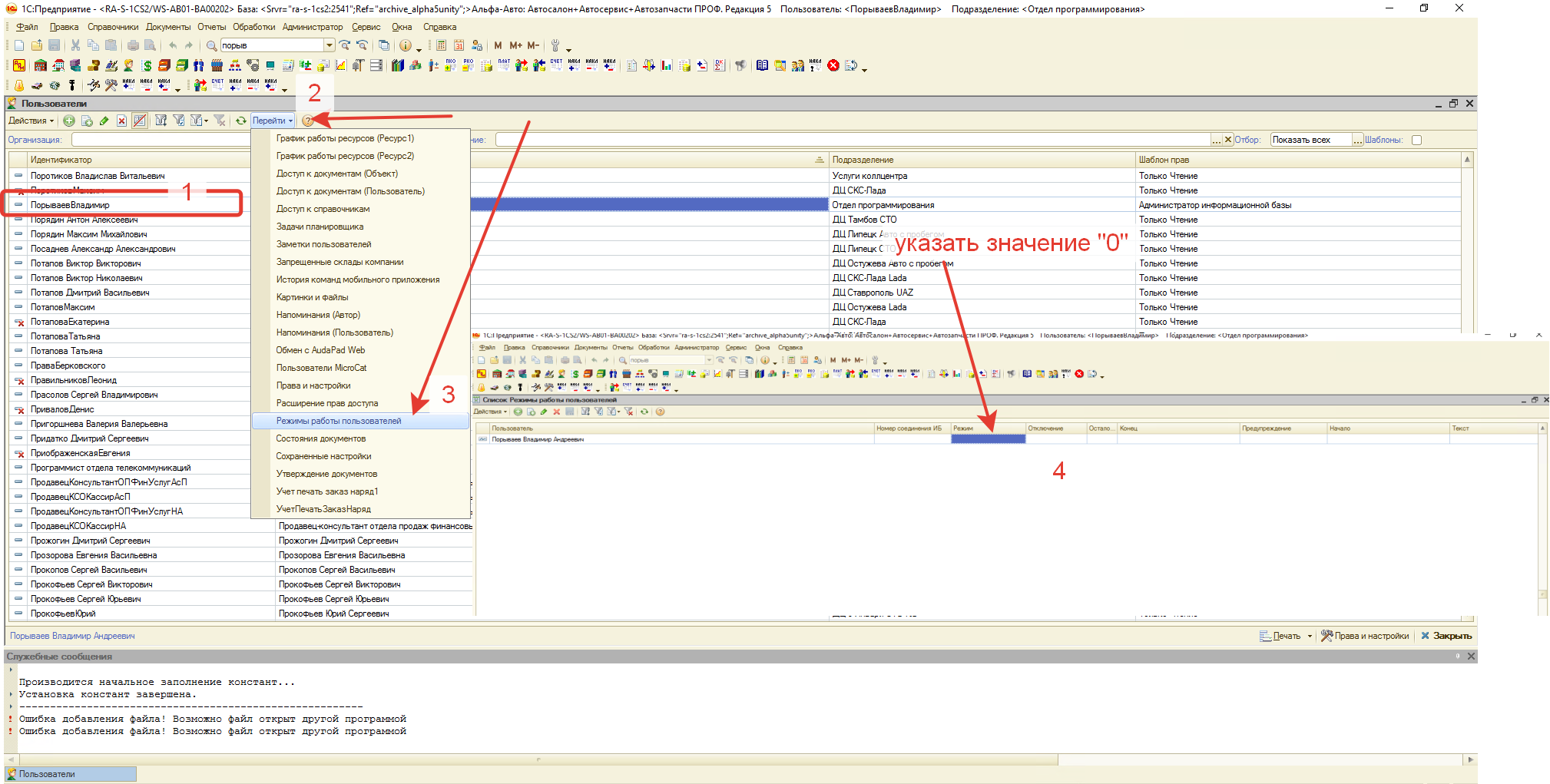Click the info circle icon in main toolbar
This screenshot has width=1550, height=784.
click(x=406, y=45)
